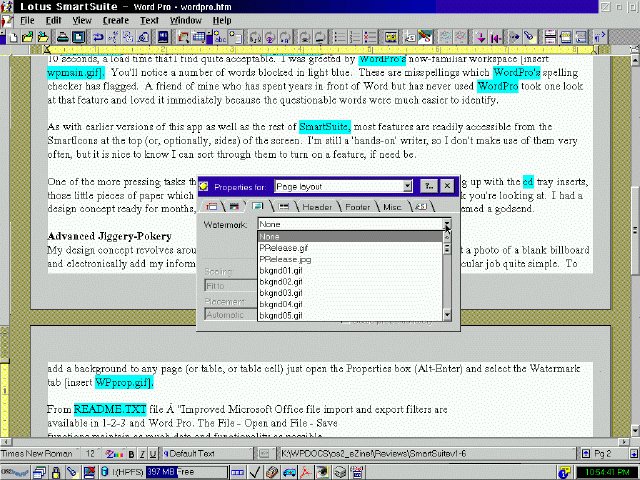
Task: Toggle Bold in the status bar
Action: click(131, 454)
